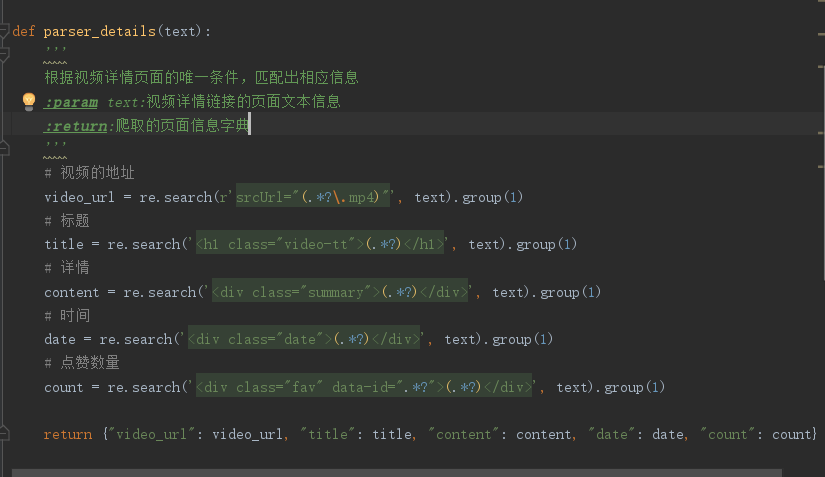825x477 pixels.
Task: Click the div class summary regex string
Action: (340, 292)
